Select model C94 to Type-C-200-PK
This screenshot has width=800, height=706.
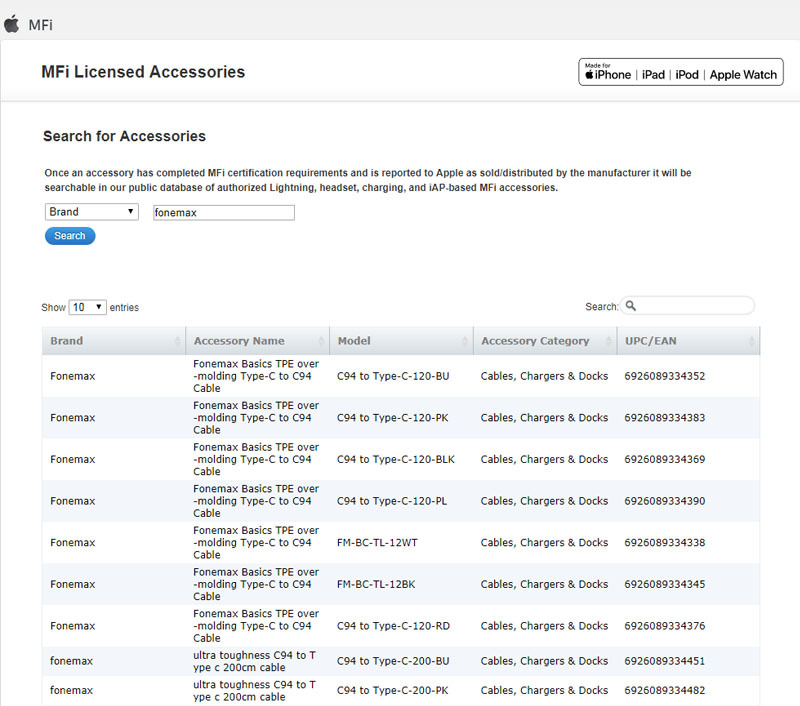coord(392,690)
